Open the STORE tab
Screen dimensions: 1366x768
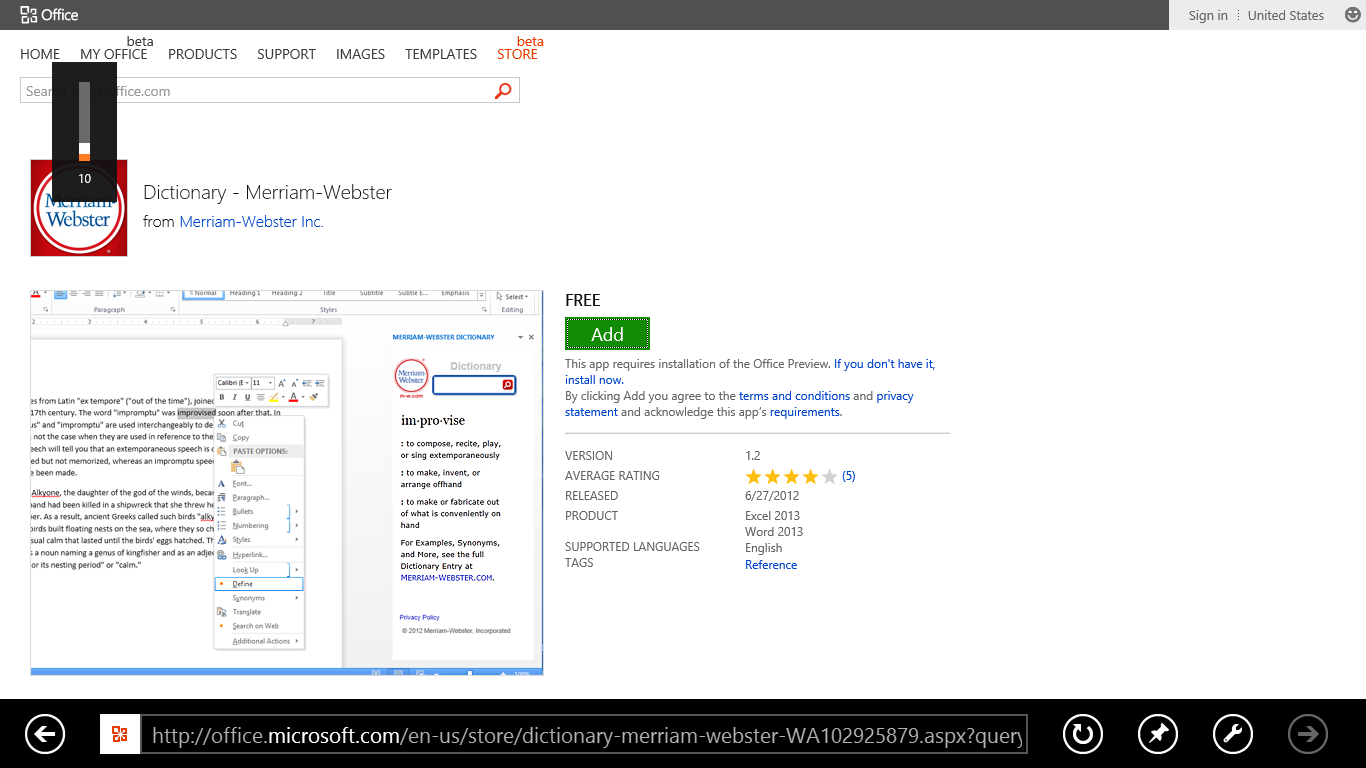pyautogui.click(x=517, y=54)
